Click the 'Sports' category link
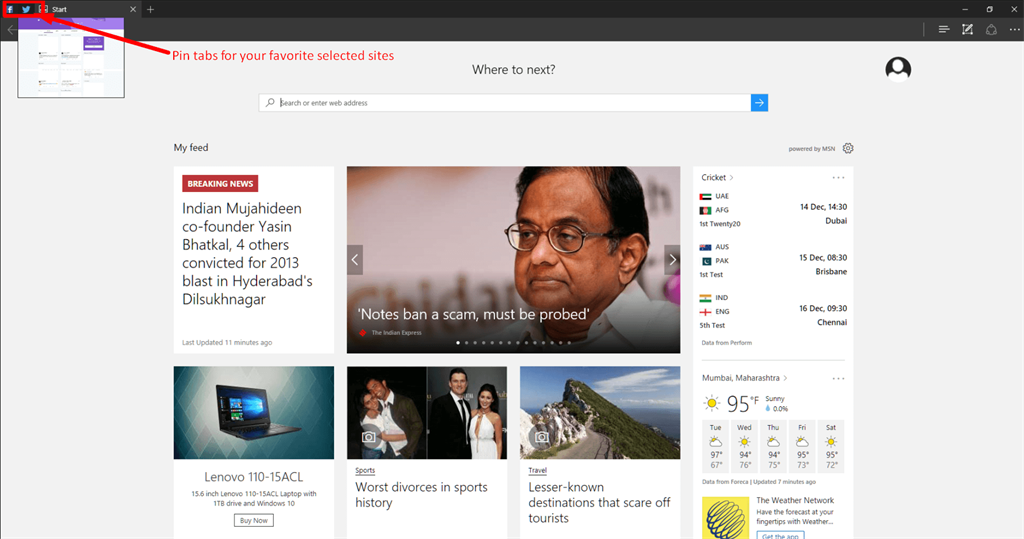This screenshot has height=539, width=1024. (x=365, y=470)
